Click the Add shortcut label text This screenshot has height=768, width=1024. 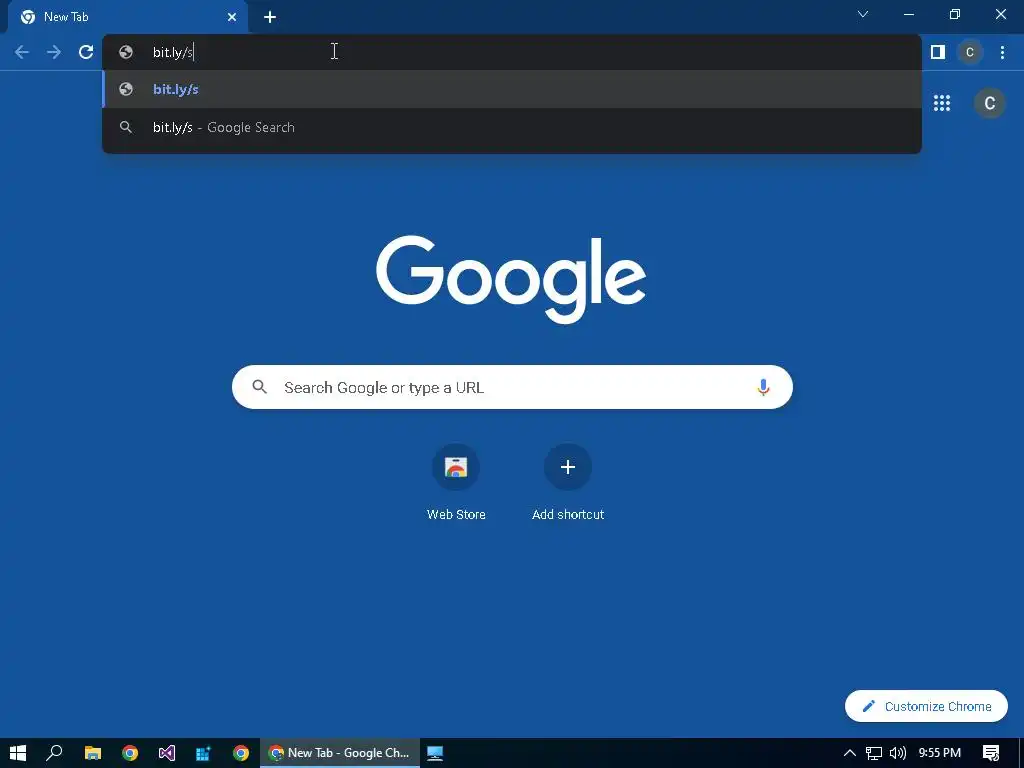coord(568,515)
